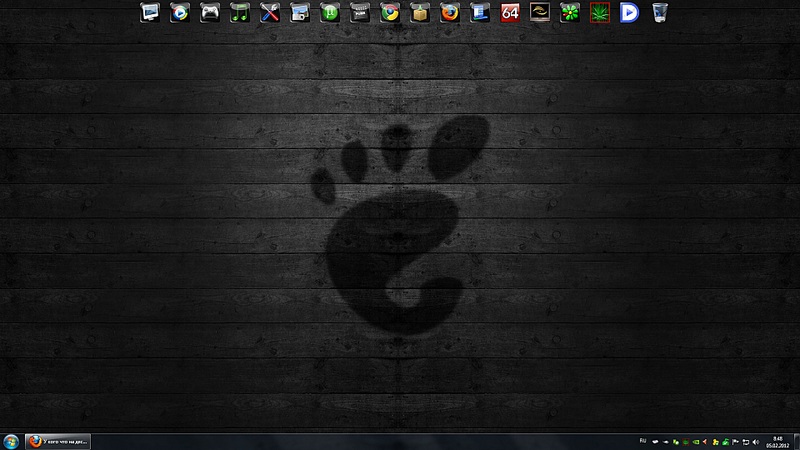
Task: Open the red 64 dock icon
Action: [x=510, y=12]
